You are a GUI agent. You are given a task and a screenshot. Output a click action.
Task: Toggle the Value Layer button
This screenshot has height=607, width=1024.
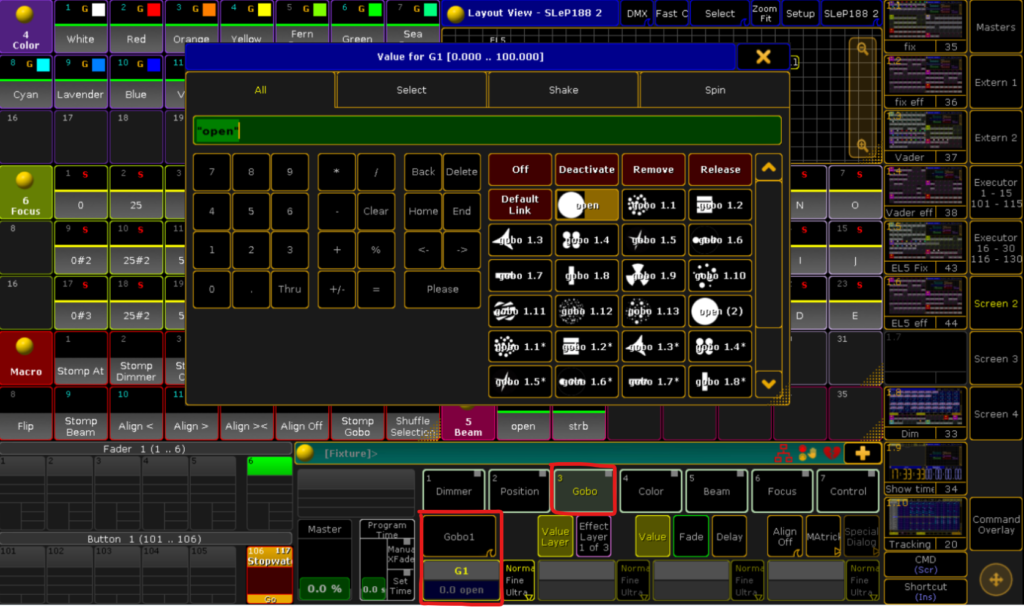pos(555,536)
